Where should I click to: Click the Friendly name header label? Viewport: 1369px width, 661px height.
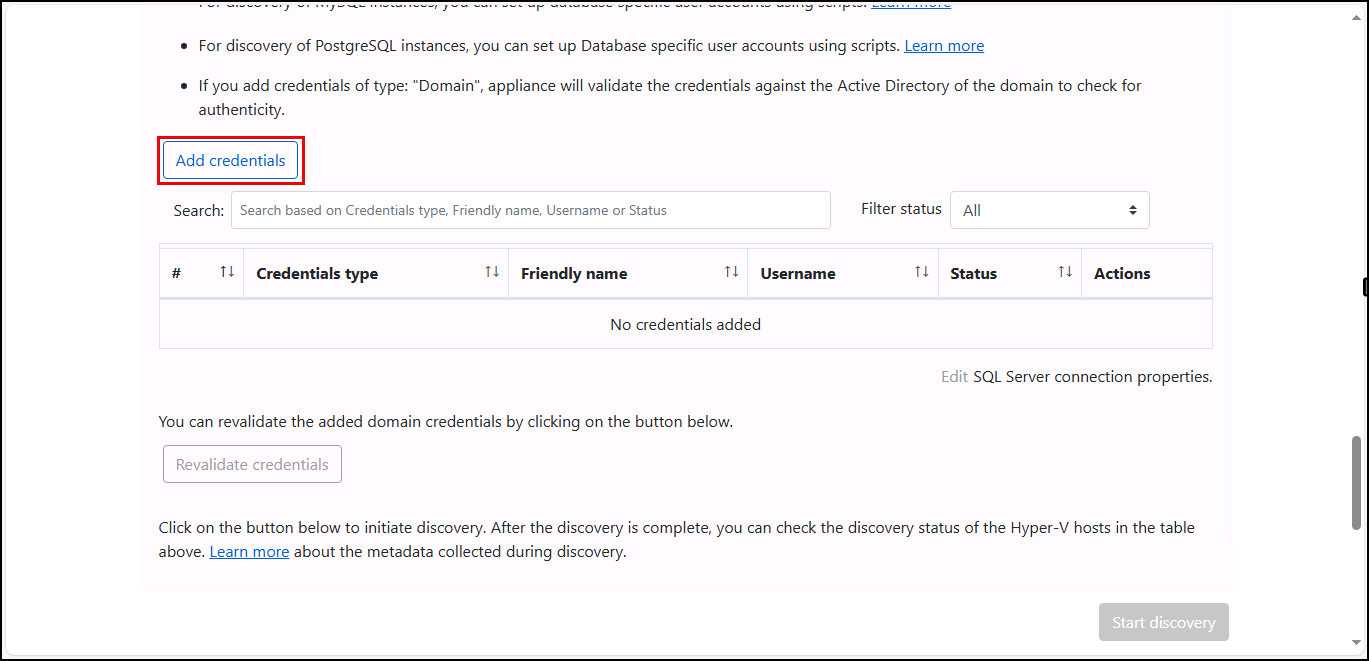[574, 273]
